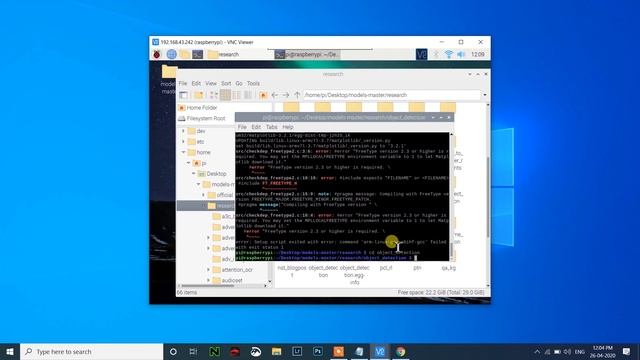Open View menu in the file manager
Viewport: 640px width, 360px height.
tap(211, 83)
